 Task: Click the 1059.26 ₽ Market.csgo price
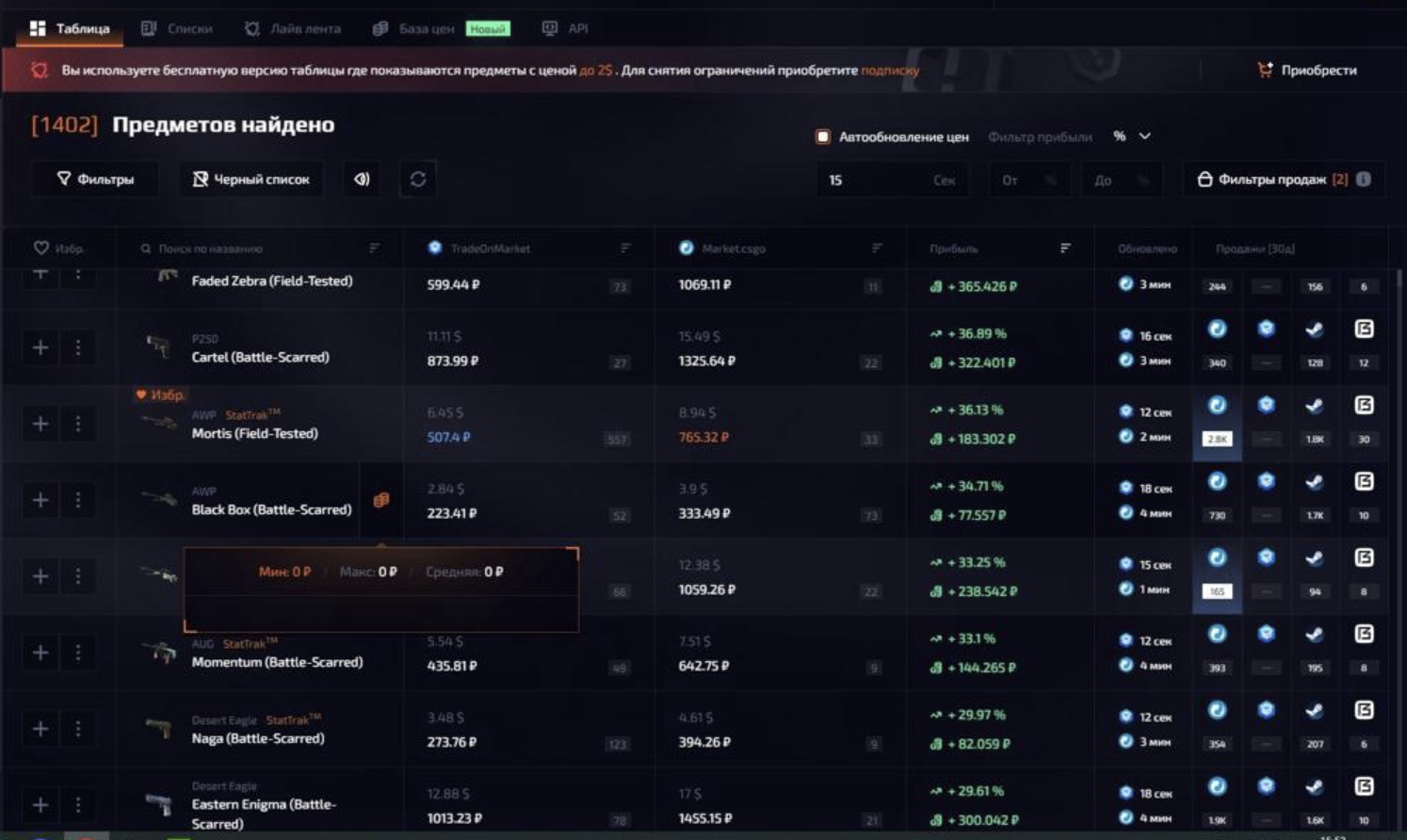(706, 590)
